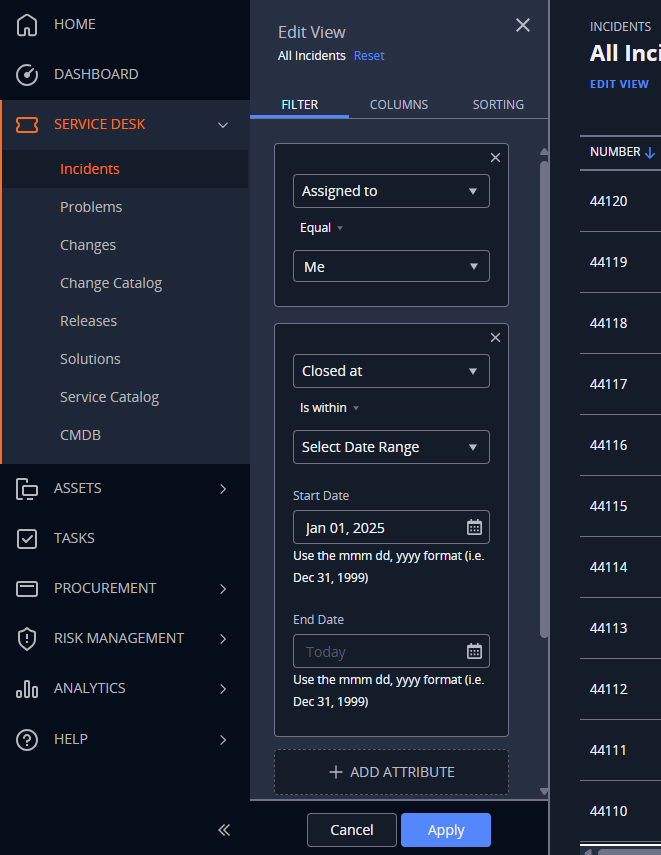The width and height of the screenshot is (661, 855).
Task: Click the Help question mark icon
Action: tap(27, 740)
